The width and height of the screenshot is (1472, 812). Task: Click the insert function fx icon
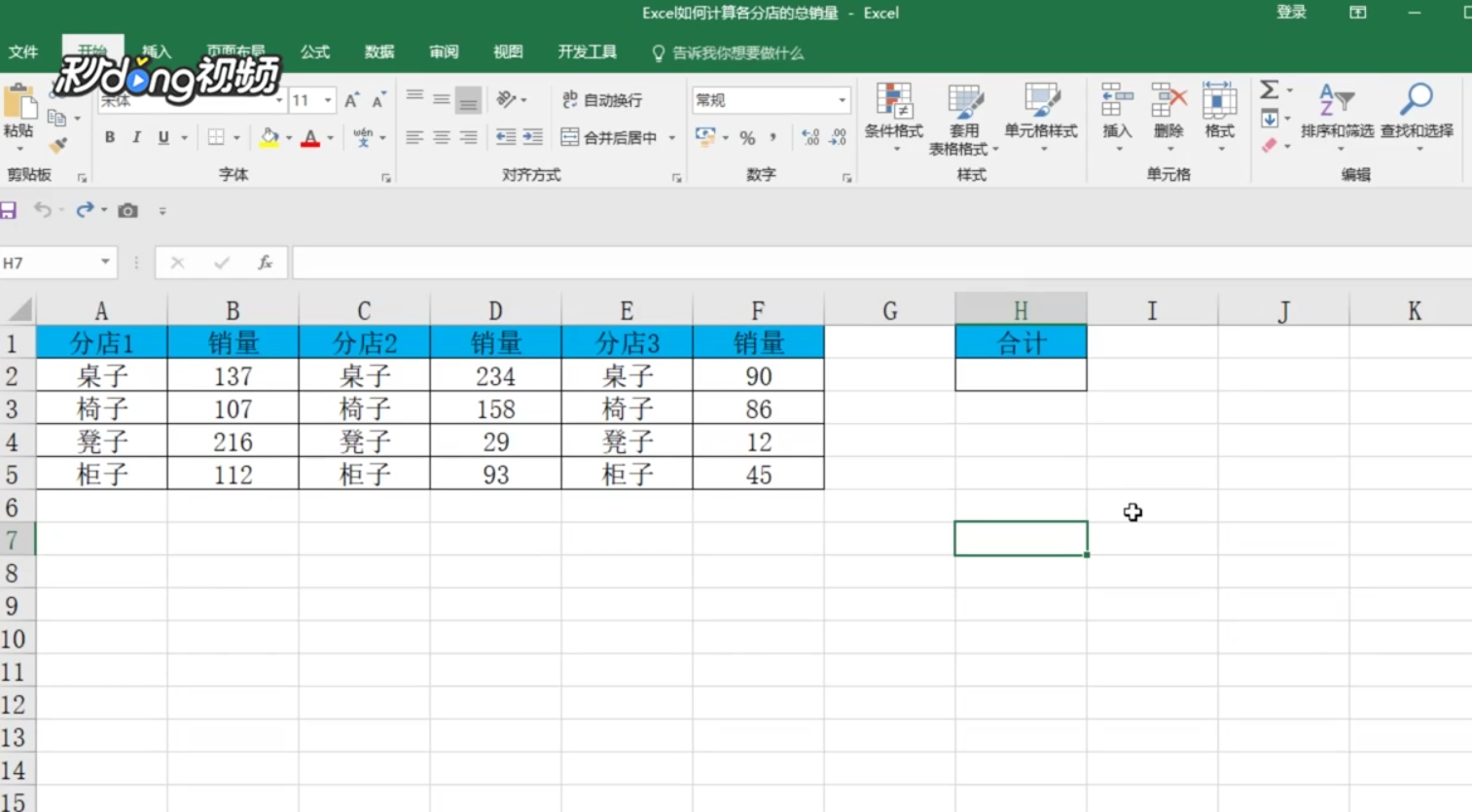tap(265, 263)
